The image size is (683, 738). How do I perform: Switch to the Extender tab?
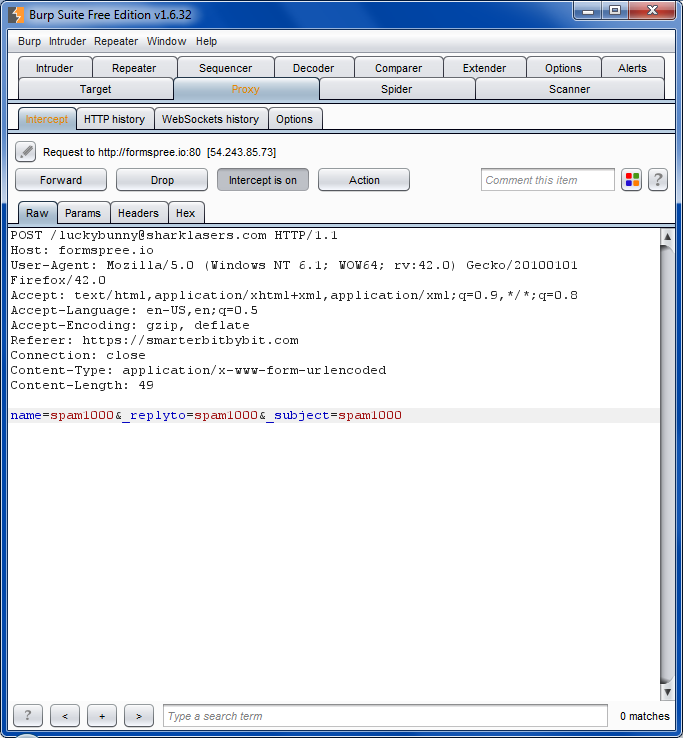click(x=484, y=68)
